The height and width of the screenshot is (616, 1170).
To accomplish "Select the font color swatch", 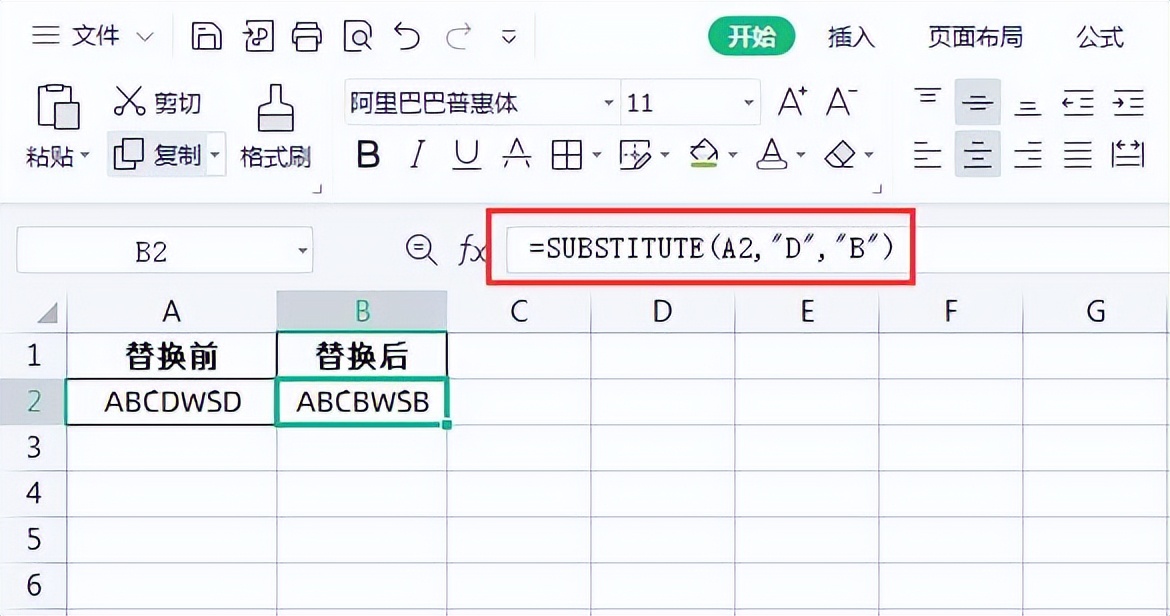I will click(x=771, y=155).
